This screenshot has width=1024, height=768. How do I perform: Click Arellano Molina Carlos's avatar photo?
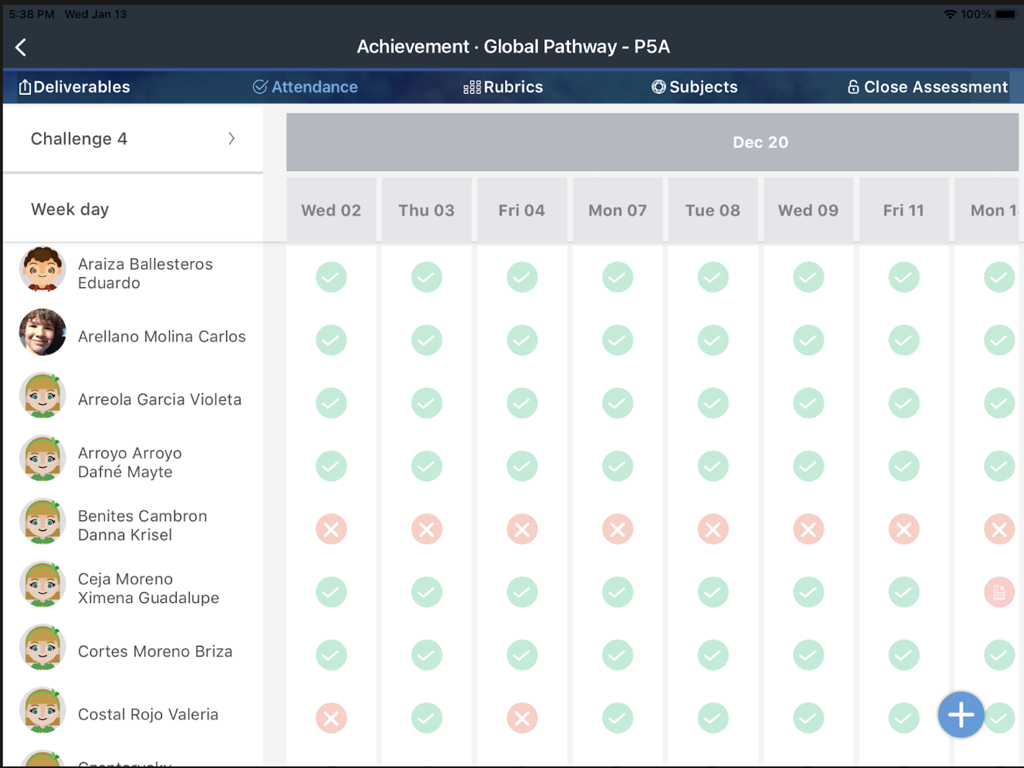(x=42, y=333)
